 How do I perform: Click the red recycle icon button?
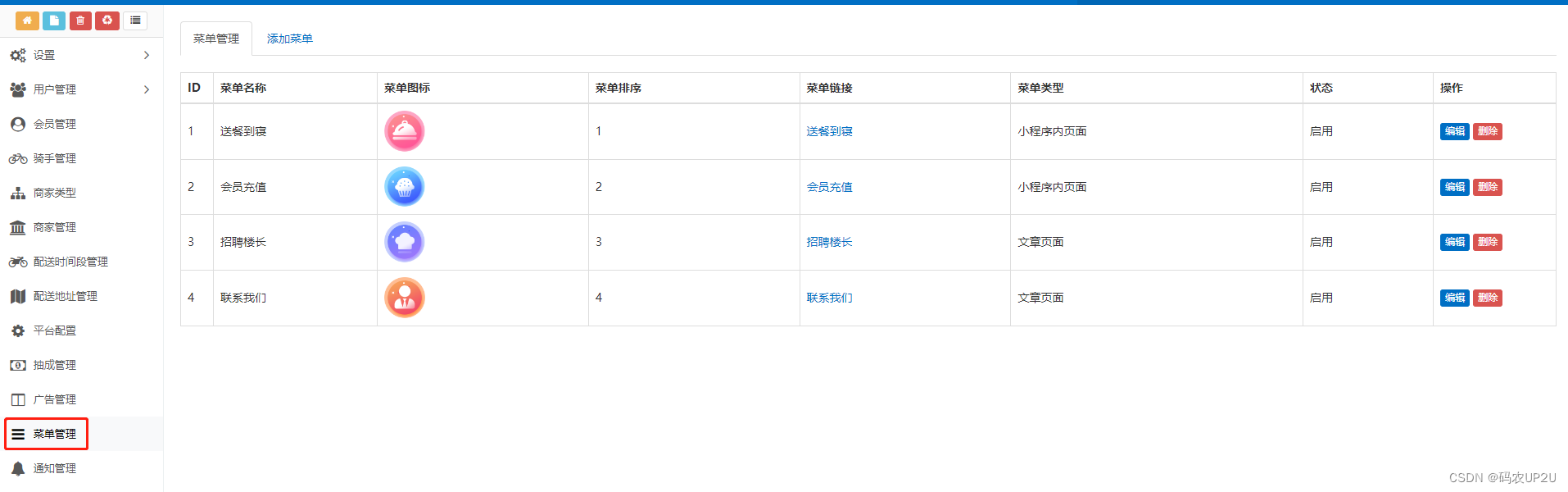(107, 20)
